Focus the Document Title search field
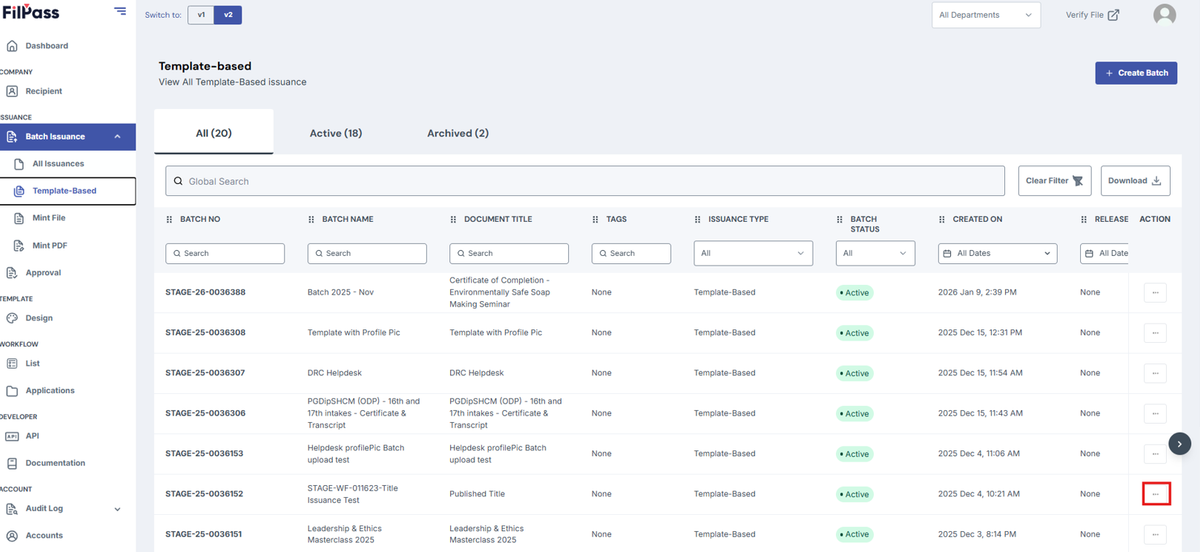This screenshot has height=552, width=1200. tap(509, 254)
